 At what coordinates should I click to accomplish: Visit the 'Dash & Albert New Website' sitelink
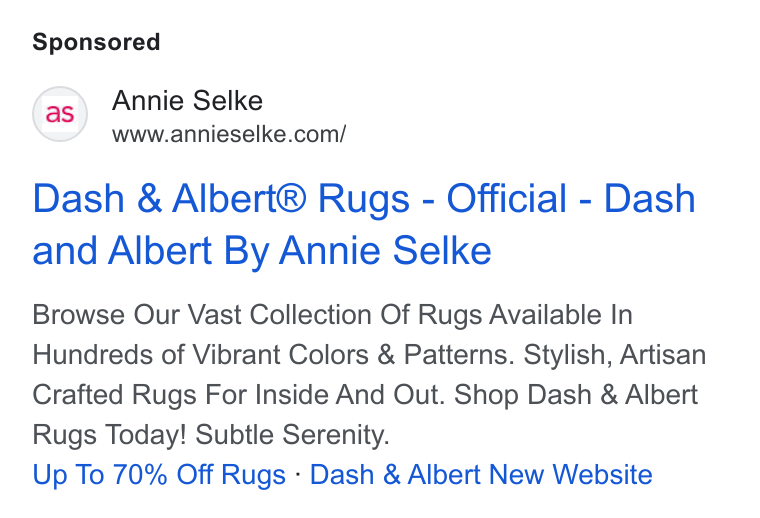[481, 474]
